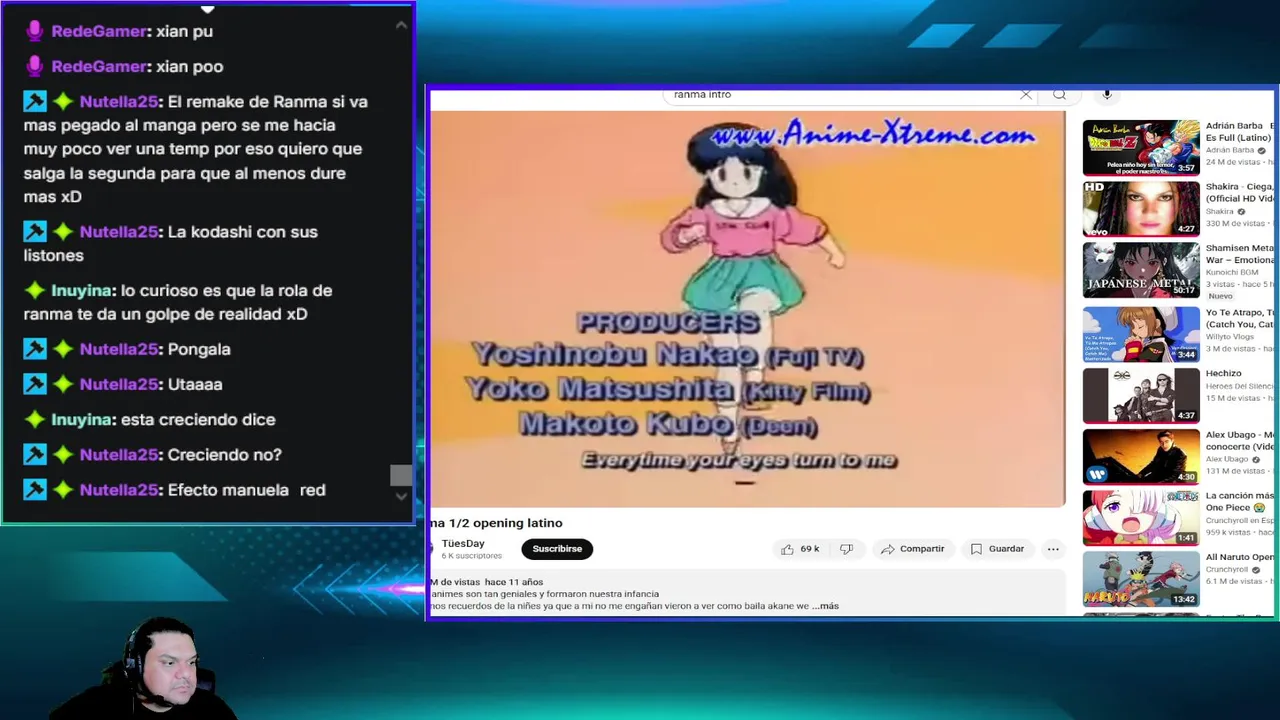Click the chat scrollbar thumb
This screenshot has height=720, width=1280.
(x=401, y=475)
